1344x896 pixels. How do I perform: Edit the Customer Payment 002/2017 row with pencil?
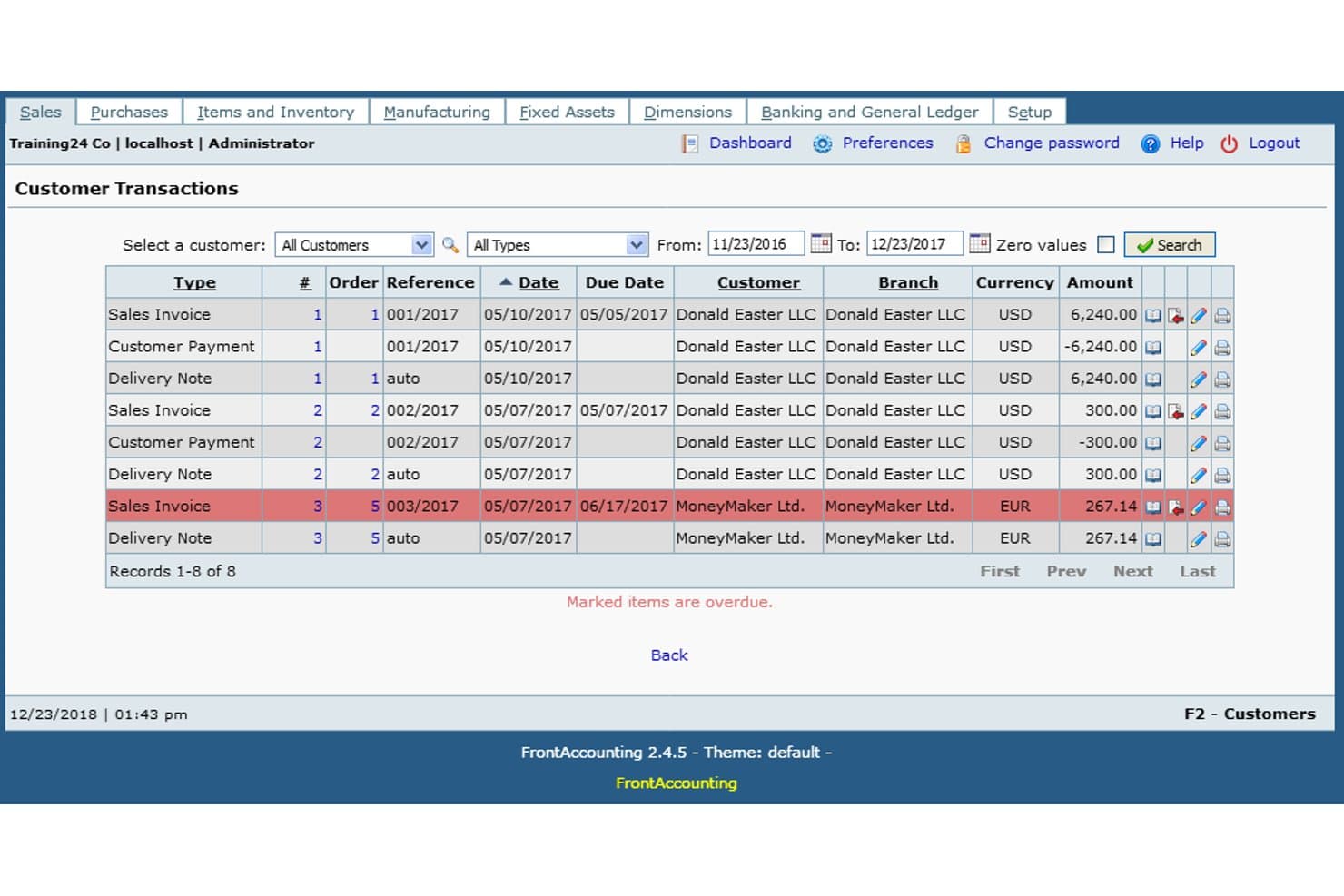pos(1199,444)
